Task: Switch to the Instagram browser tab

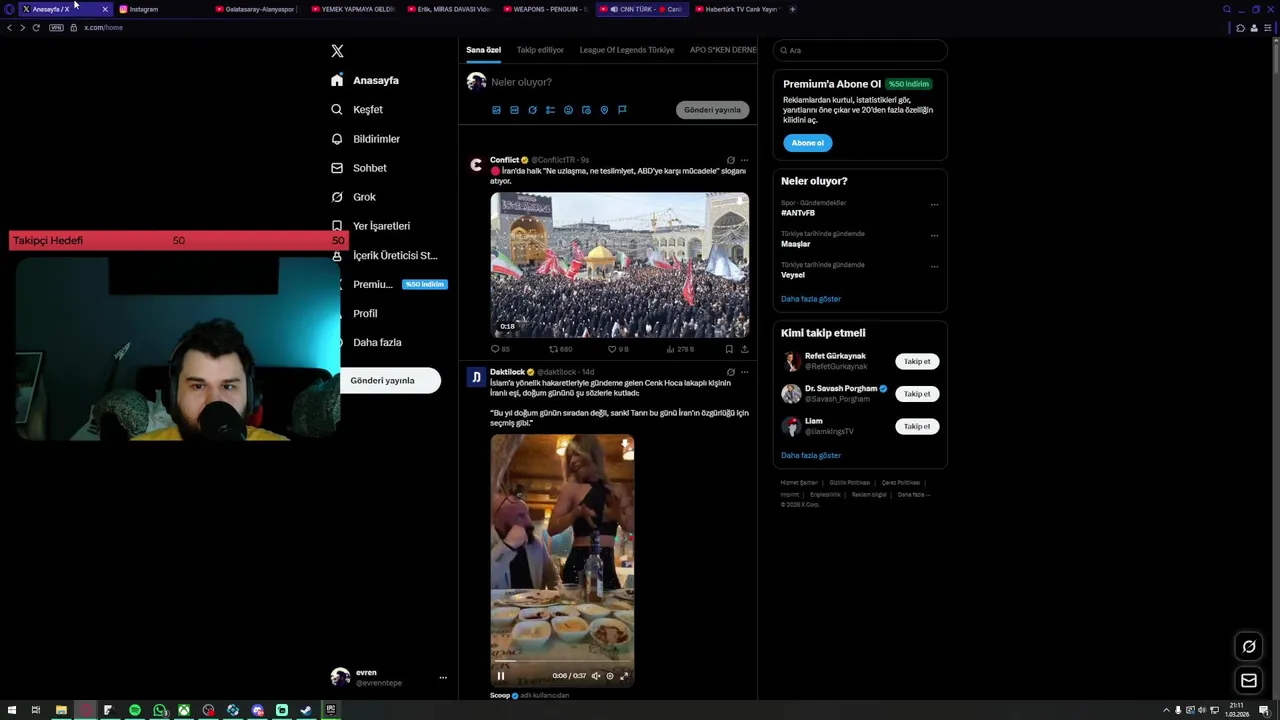Action: pos(160,9)
